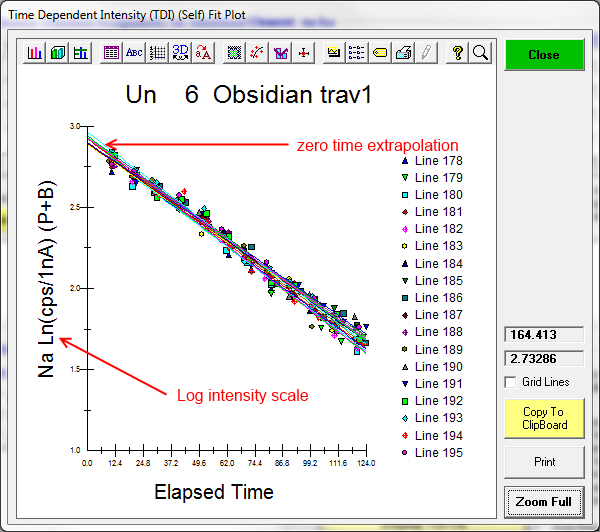Image resolution: width=600 pixels, height=532 pixels.
Task: Select the 3D chart type icon
Action: point(58,53)
